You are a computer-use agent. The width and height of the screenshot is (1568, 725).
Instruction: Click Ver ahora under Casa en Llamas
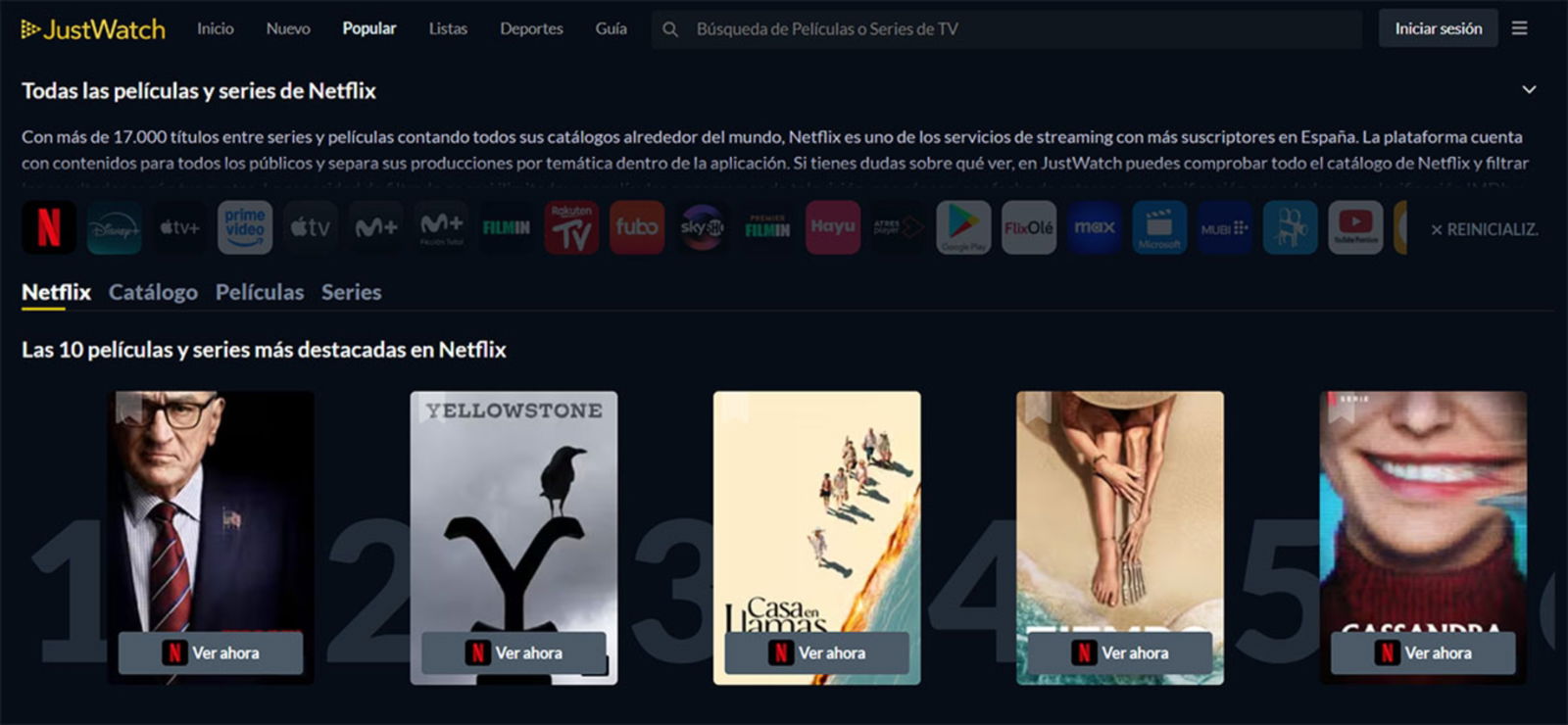pyautogui.click(x=817, y=652)
